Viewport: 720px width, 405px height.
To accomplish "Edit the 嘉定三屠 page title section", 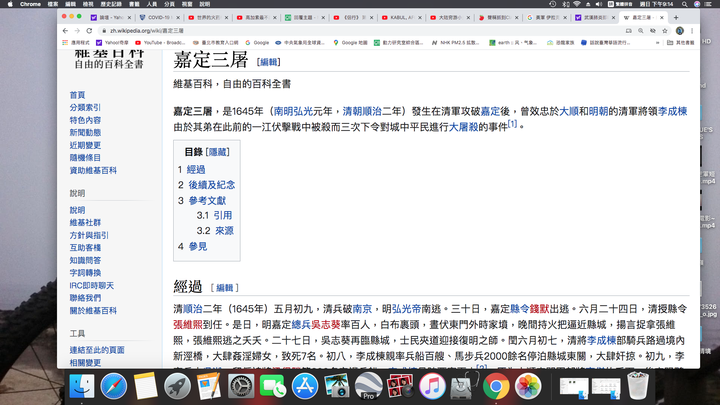I will [x=269, y=62].
